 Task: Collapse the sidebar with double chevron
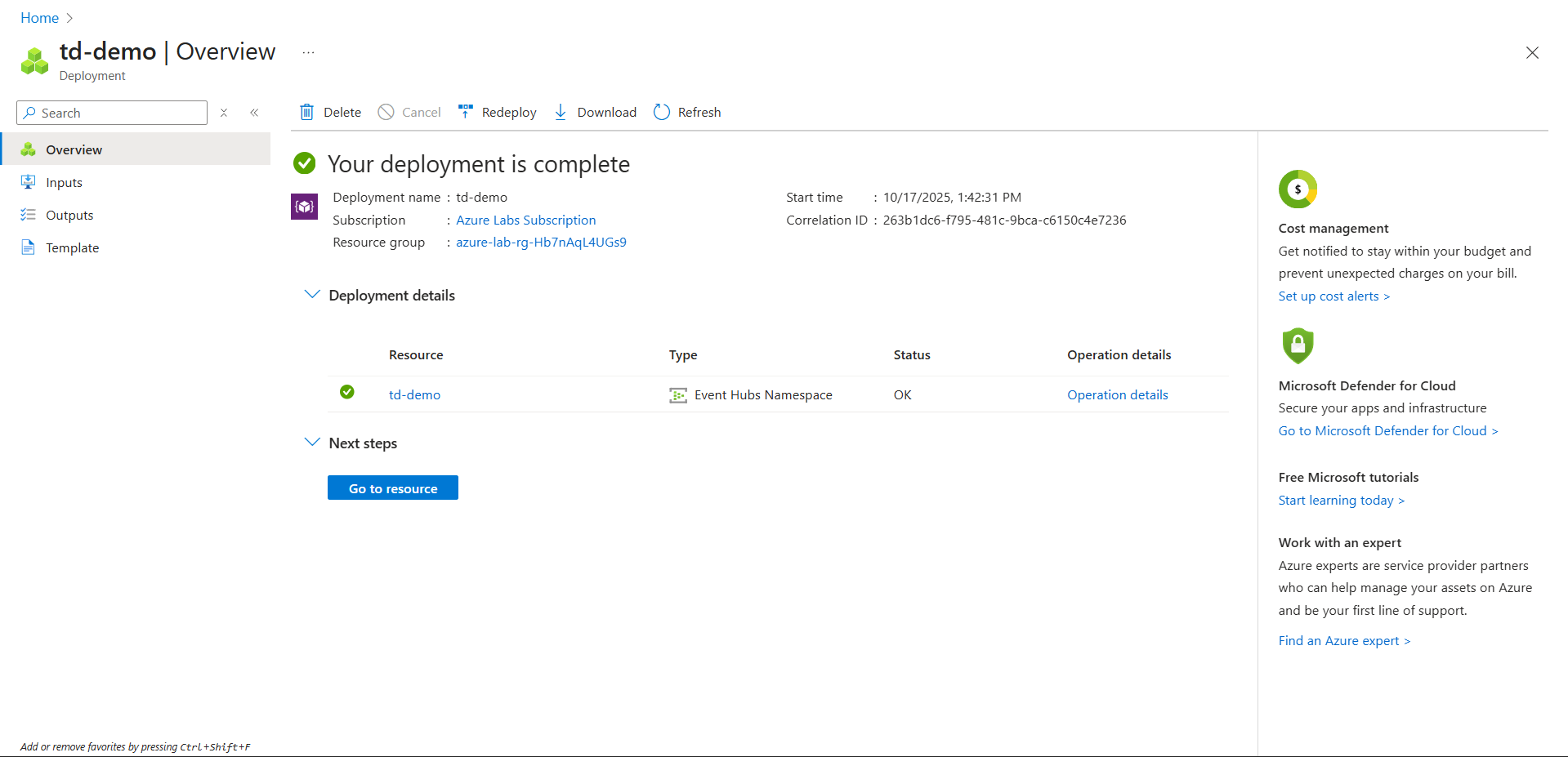[x=254, y=113]
